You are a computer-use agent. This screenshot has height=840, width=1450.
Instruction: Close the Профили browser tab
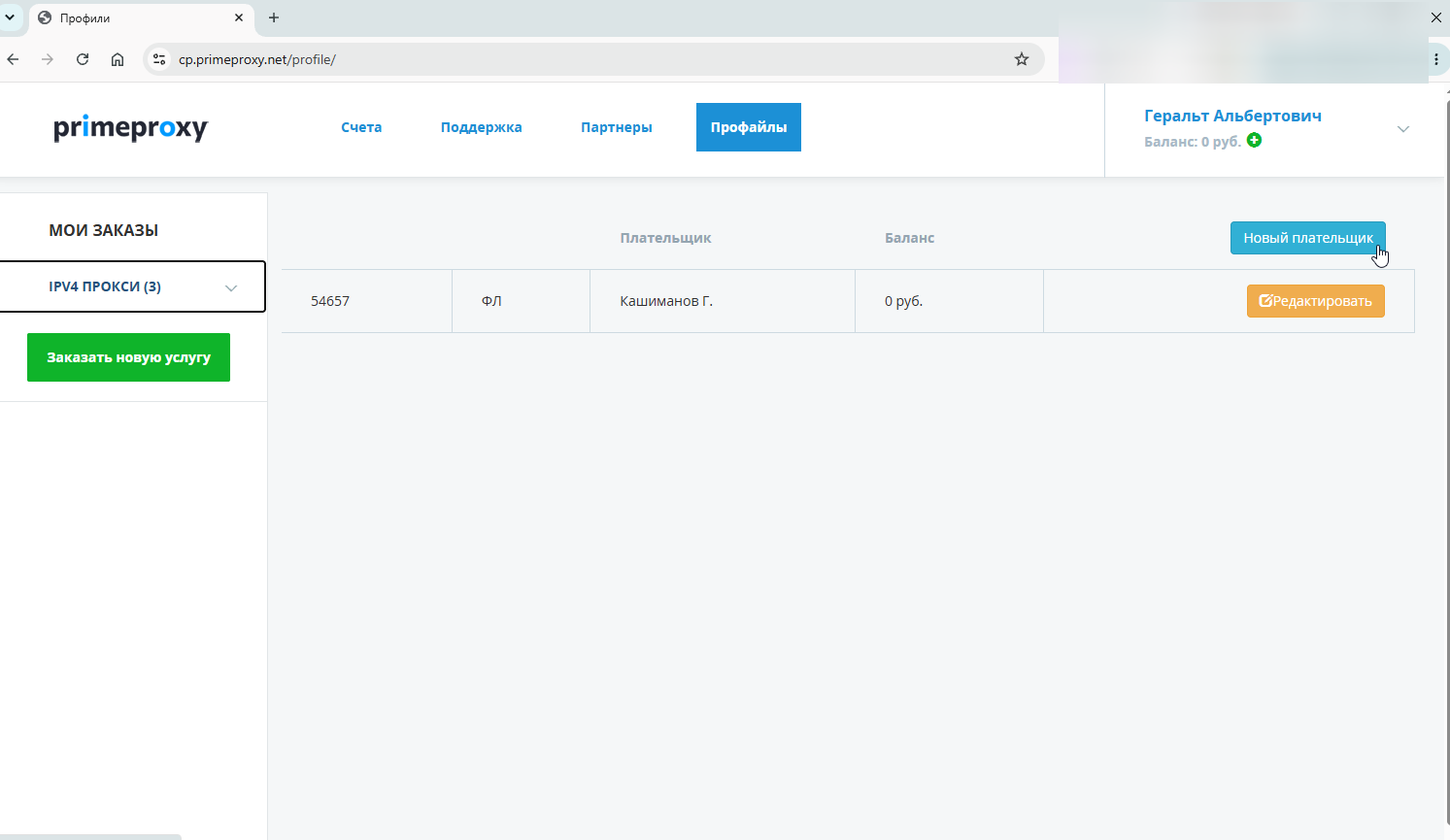tap(239, 17)
